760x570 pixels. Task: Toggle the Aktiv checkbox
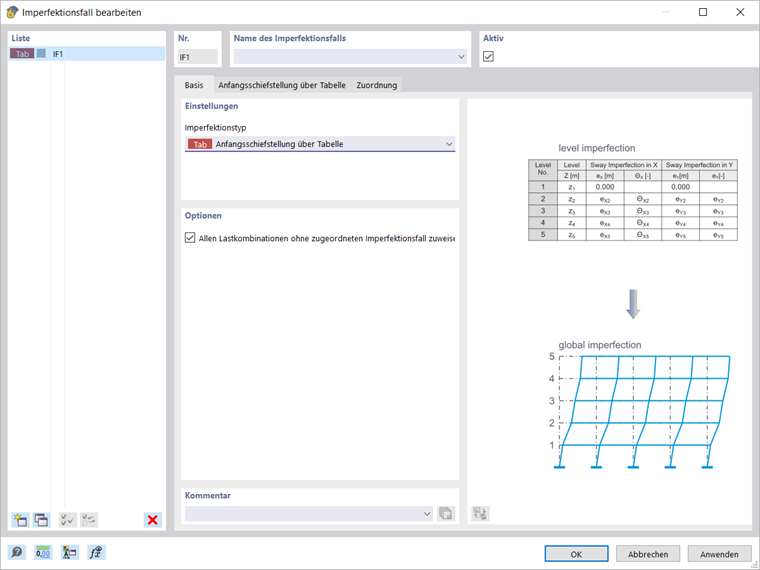[488, 56]
